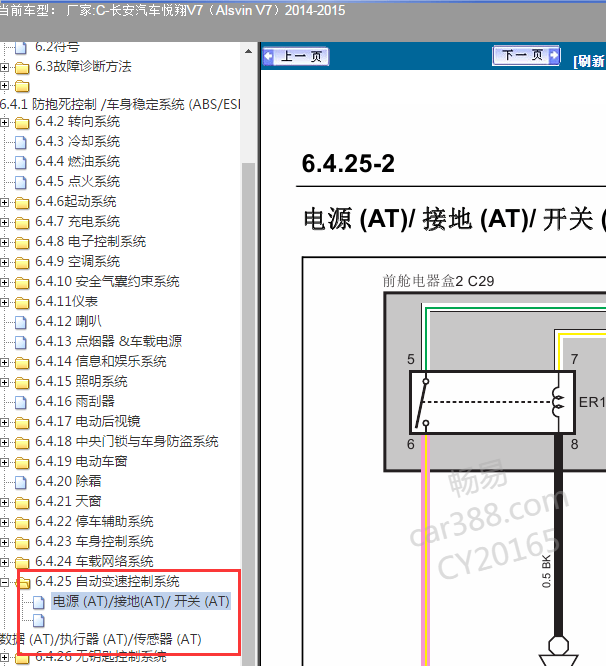Open the 6.4.5 点火系统 page

(x=78, y=182)
